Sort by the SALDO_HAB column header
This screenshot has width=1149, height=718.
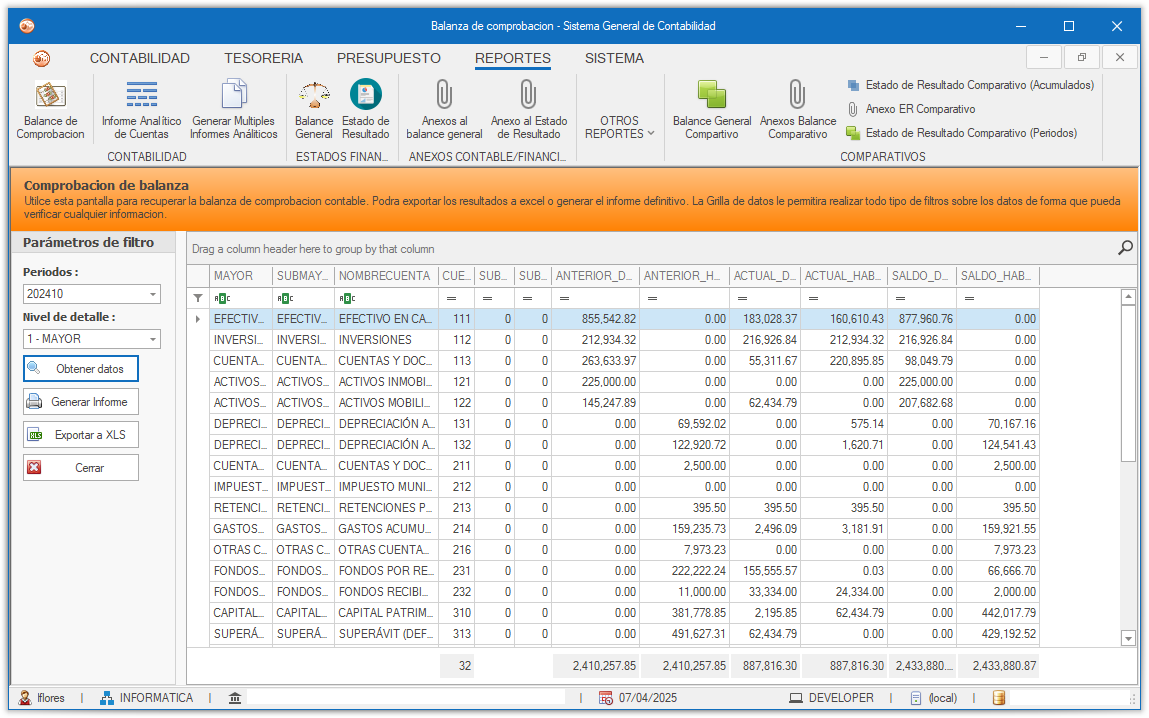point(997,275)
